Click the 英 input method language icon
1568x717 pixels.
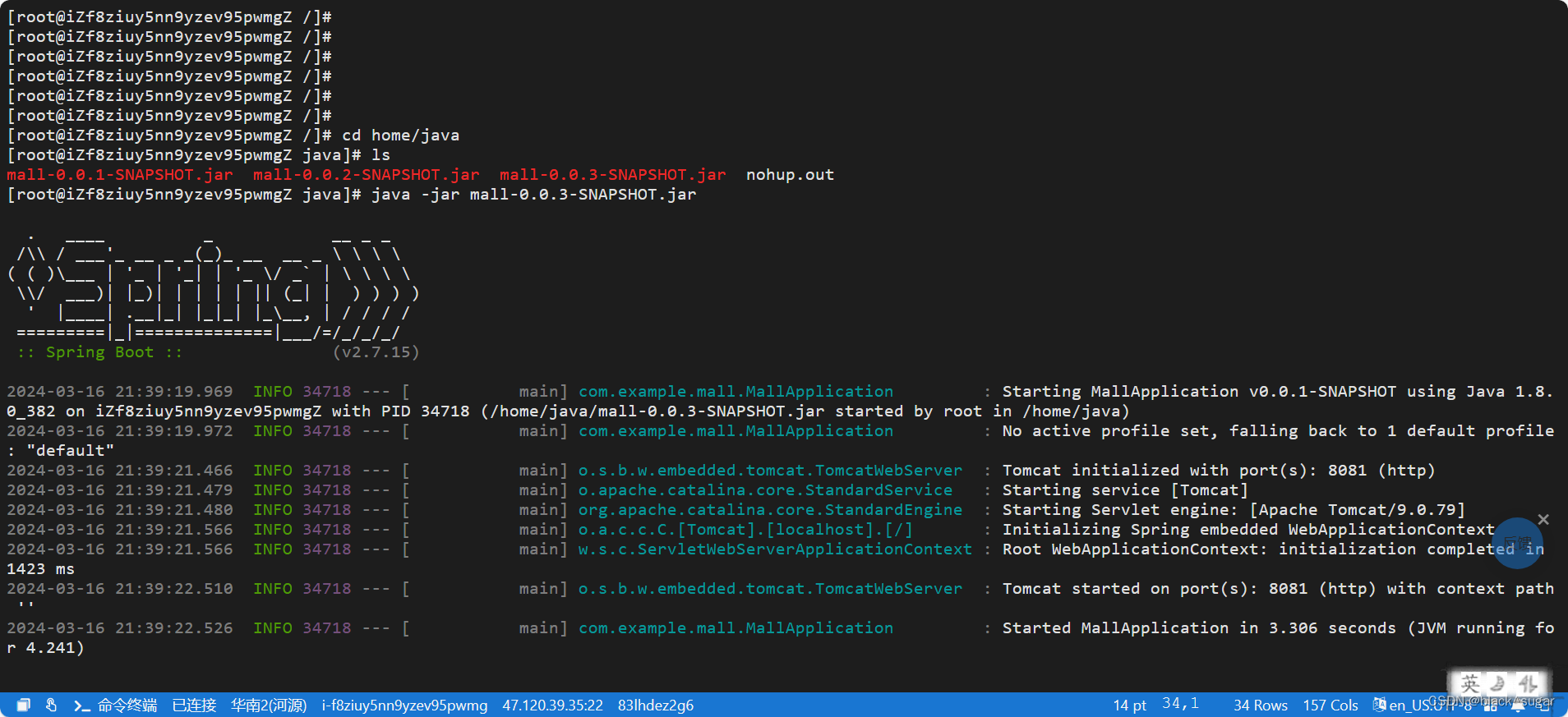tap(1470, 683)
